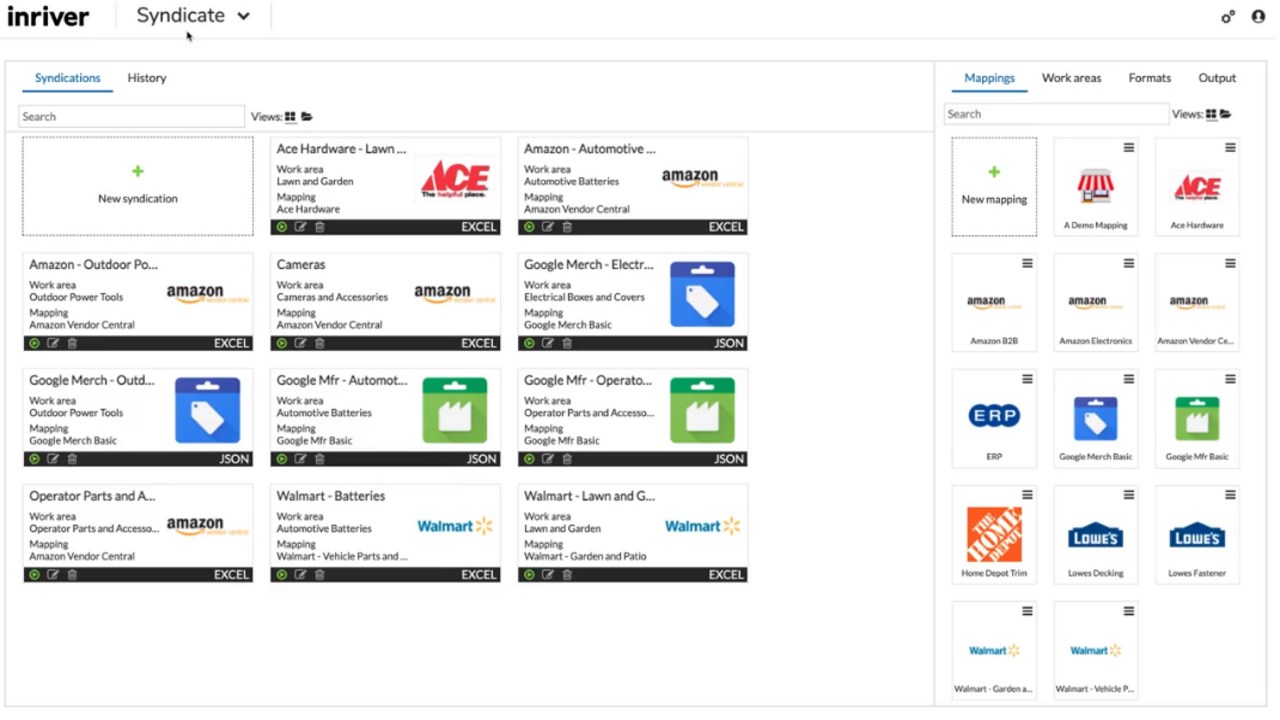Switch mappings panel to grid view

[1211, 114]
